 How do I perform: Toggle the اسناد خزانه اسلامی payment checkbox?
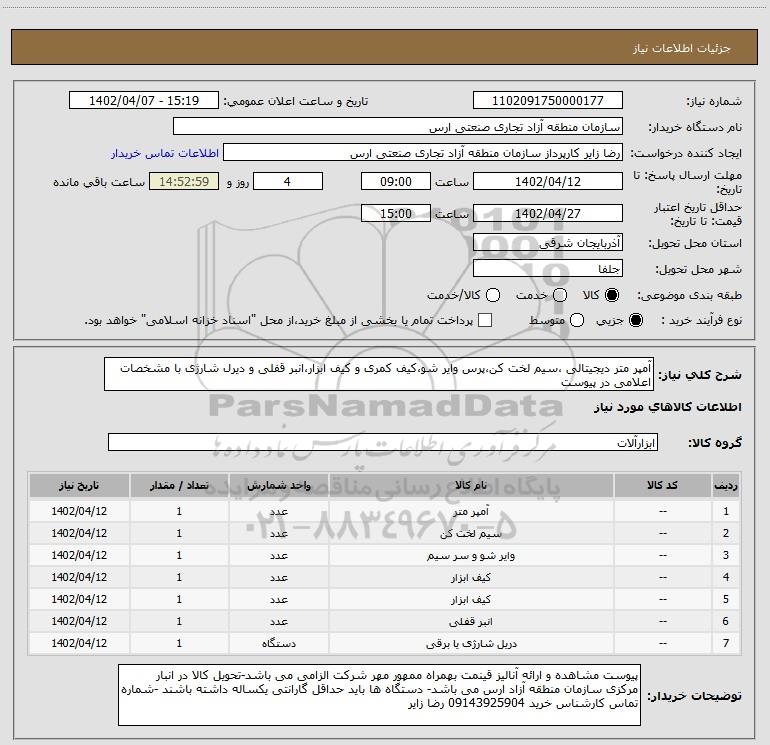(485, 320)
